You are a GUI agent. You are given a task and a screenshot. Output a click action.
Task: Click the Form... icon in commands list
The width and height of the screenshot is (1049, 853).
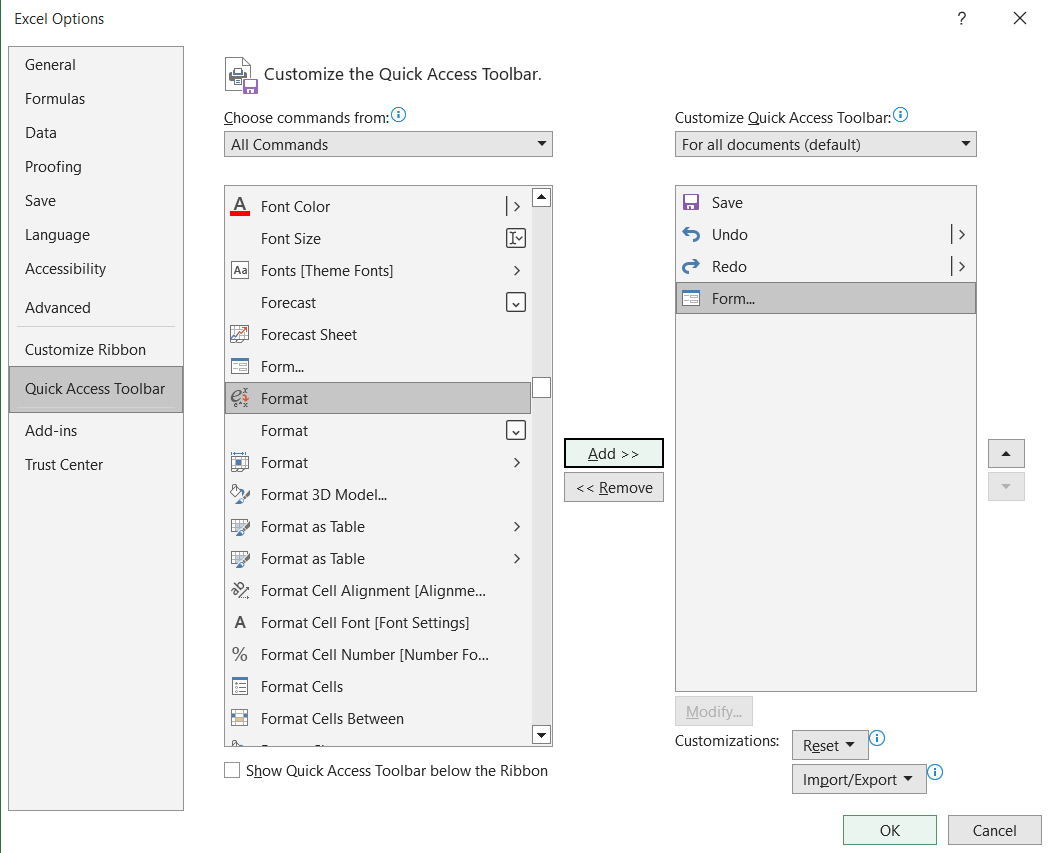pyautogui.click(x=240, y=367)
